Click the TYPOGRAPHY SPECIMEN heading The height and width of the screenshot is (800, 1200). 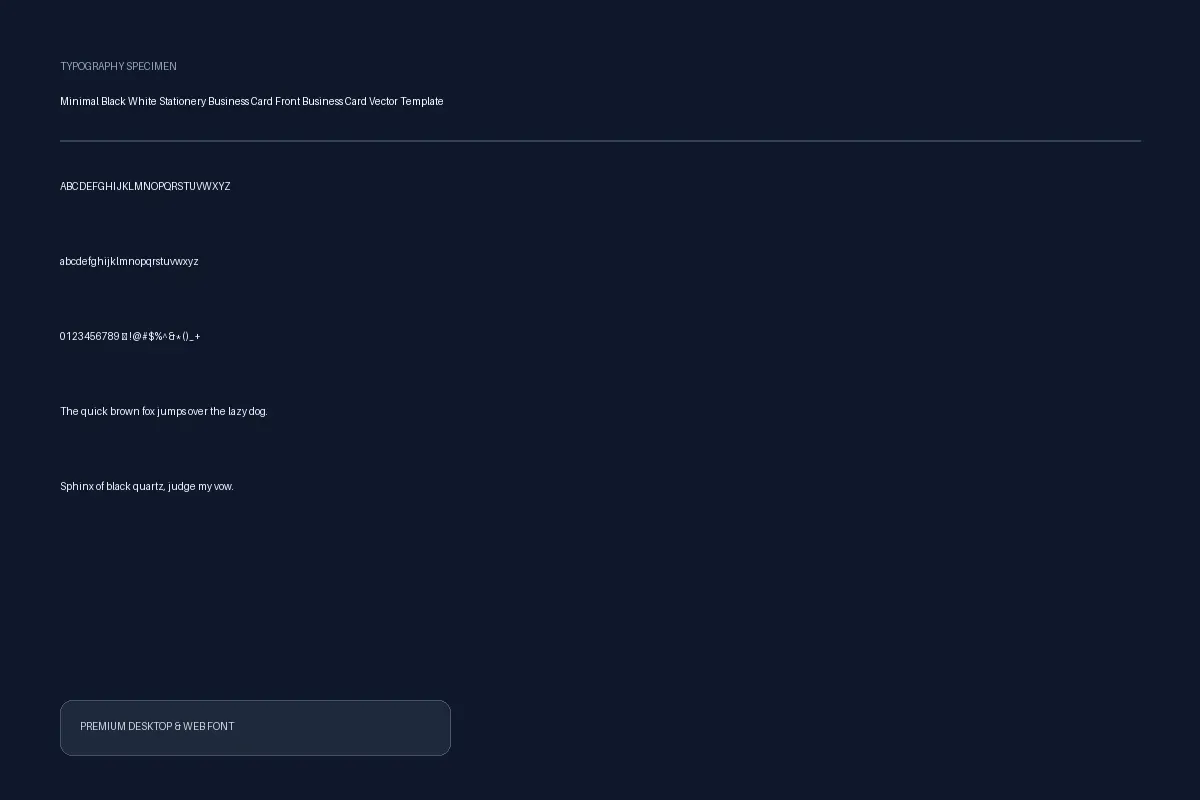click(x=118, y=66)
